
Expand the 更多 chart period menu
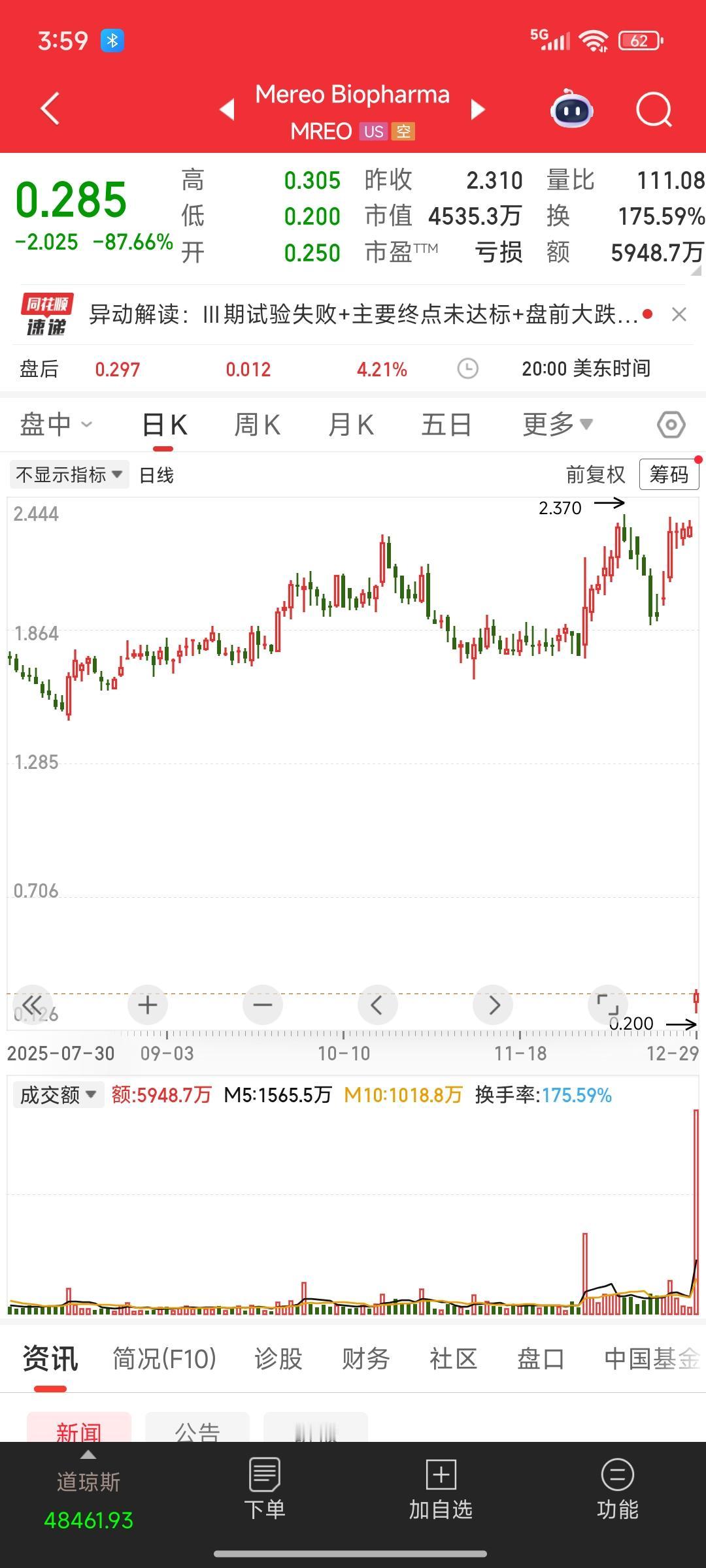(x=558, y=425)
